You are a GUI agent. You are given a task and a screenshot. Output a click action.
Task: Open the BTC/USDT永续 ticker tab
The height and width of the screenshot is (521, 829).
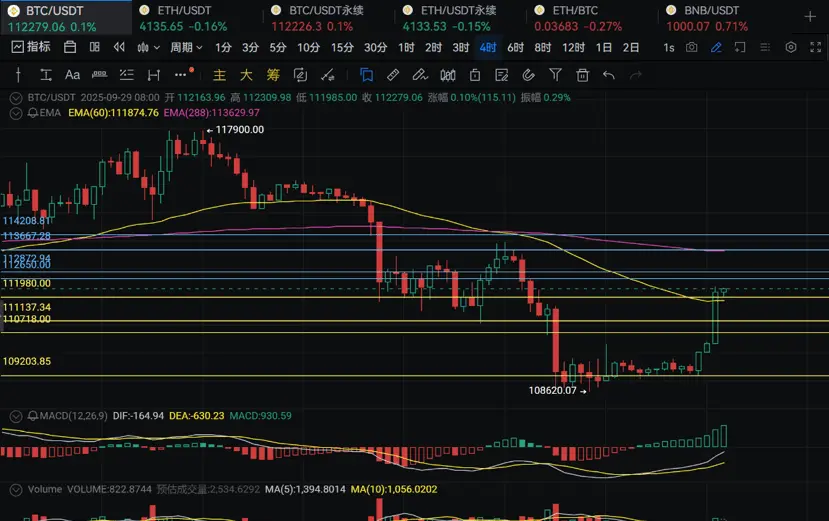pos(328,18)
